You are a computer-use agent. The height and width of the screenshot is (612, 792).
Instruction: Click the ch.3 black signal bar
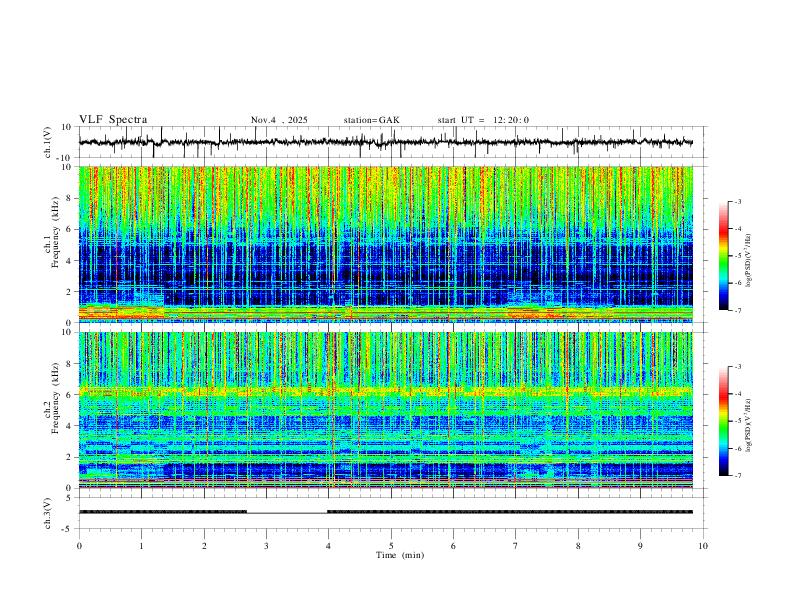(x=385, y=512)
